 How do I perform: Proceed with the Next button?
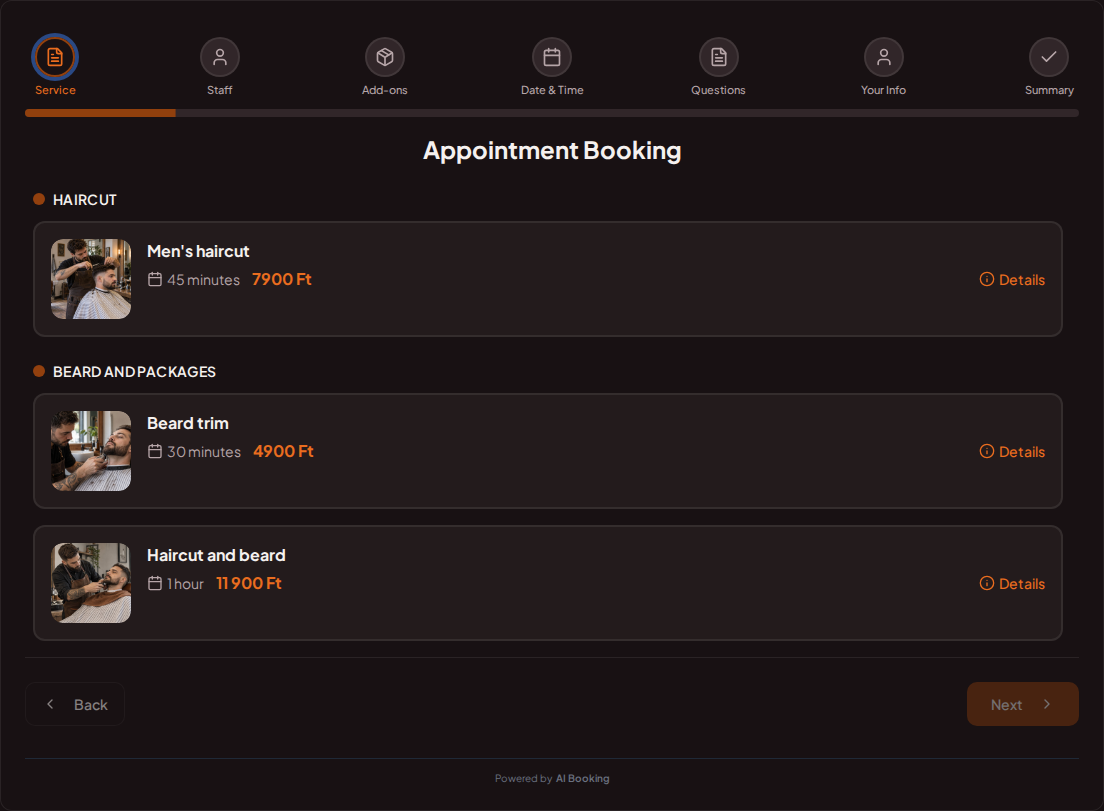pos(1022,704)
